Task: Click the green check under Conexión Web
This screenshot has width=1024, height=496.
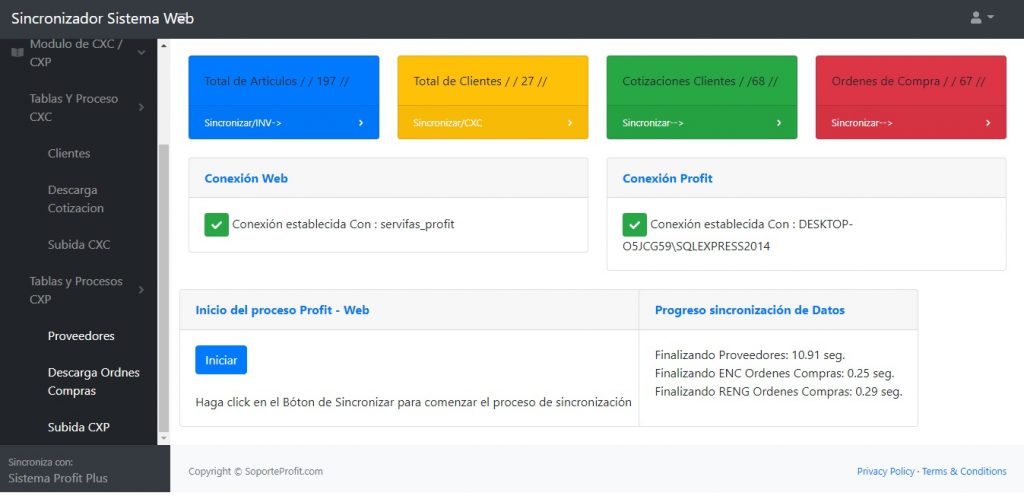Action: pos(216,224)
